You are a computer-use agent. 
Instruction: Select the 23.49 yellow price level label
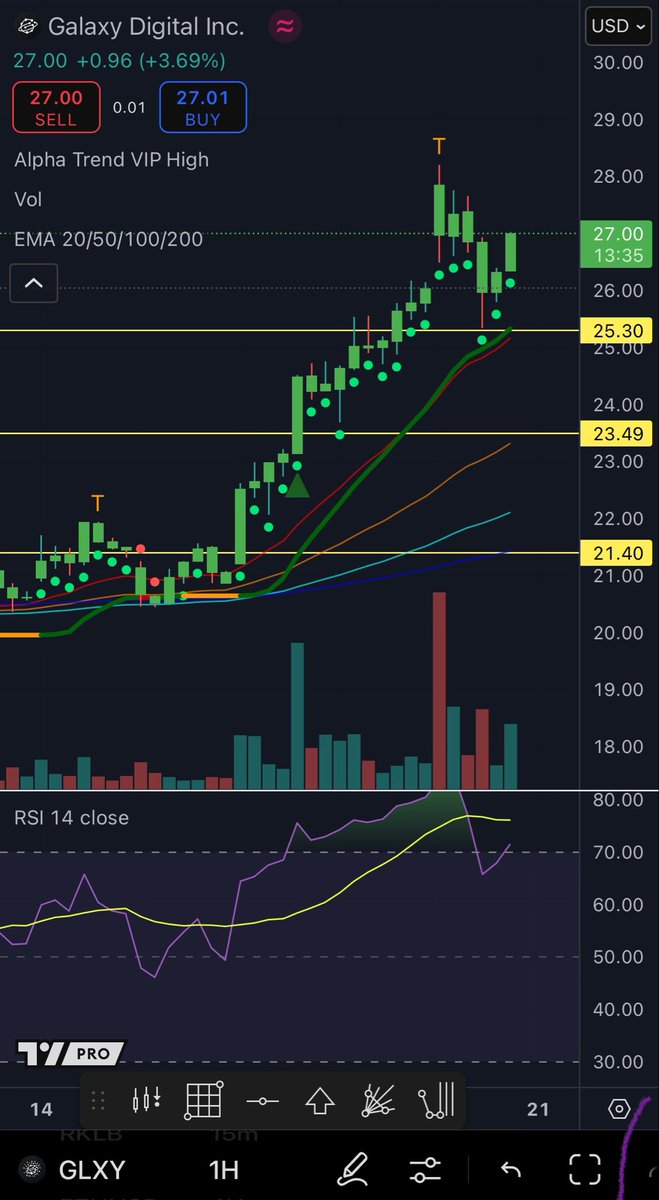tap(617, 433)
